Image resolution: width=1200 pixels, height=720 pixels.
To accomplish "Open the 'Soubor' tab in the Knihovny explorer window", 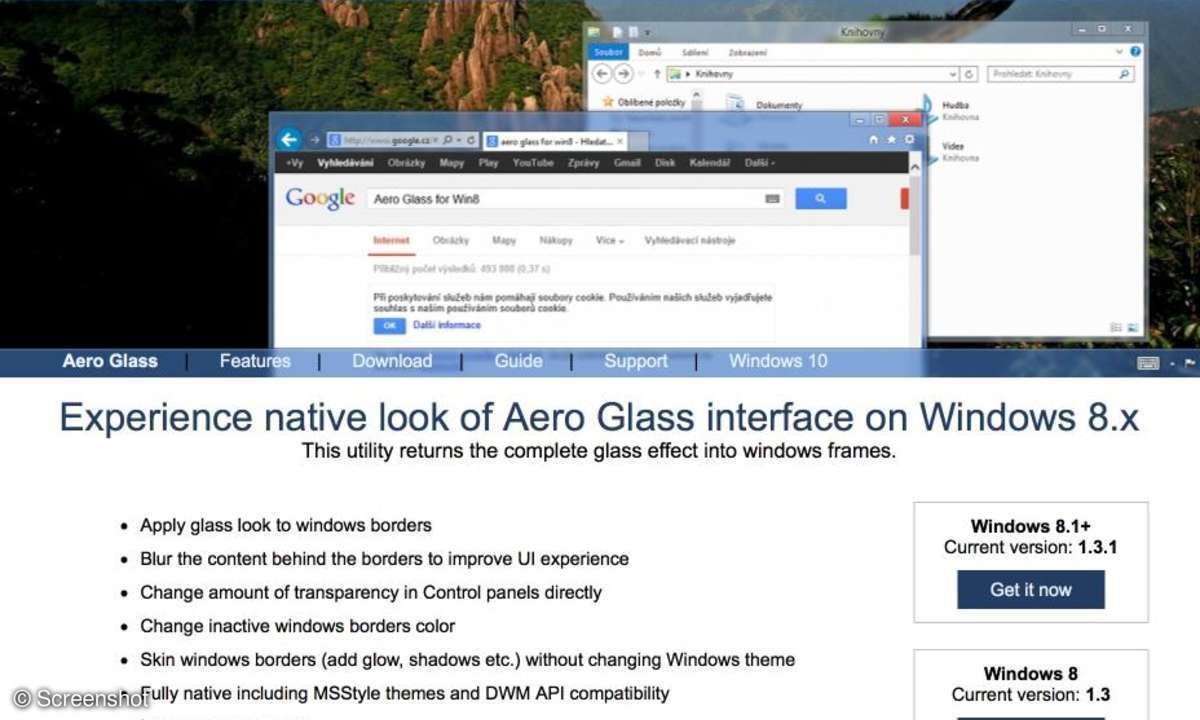I will click(608, 52).
